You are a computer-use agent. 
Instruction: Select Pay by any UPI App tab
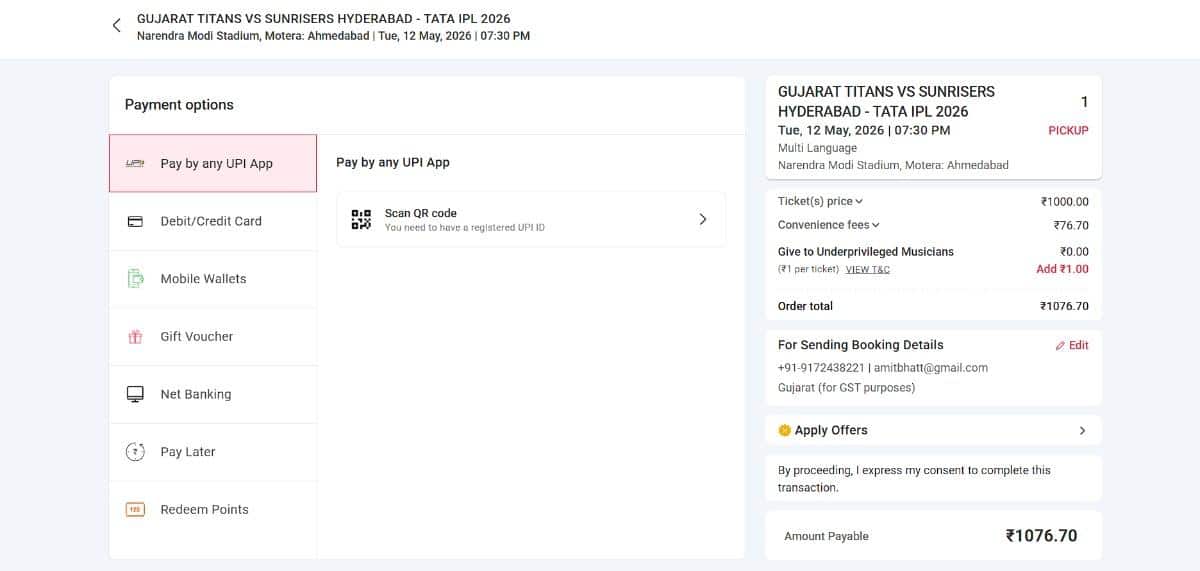coord(213,163)
